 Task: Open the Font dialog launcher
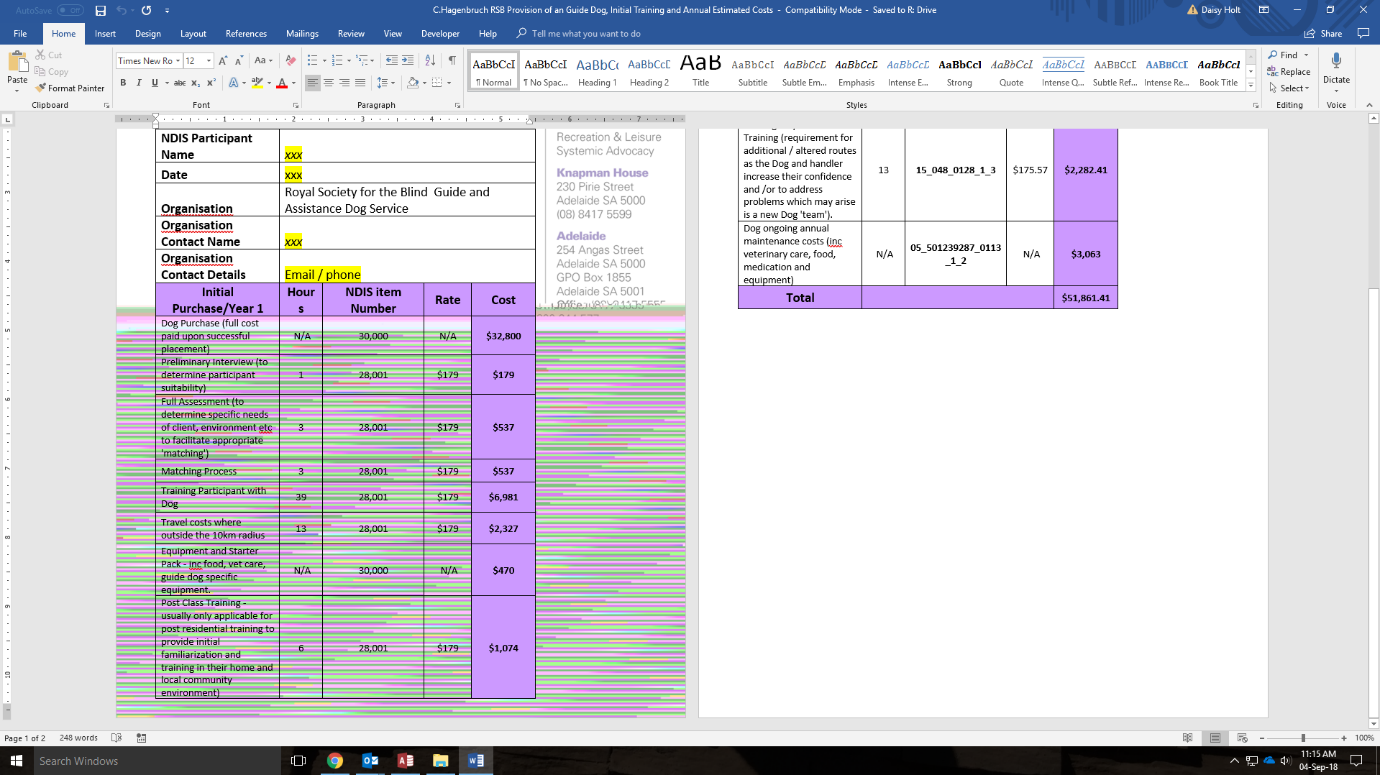[295, 105]
